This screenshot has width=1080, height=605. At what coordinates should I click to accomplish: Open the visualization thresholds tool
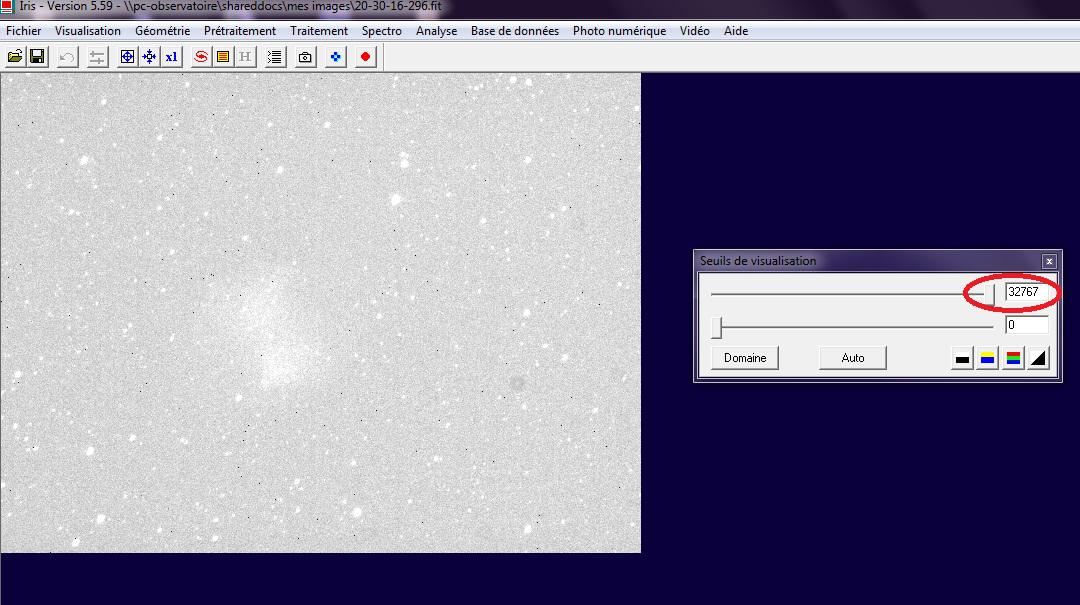(95, 57)
